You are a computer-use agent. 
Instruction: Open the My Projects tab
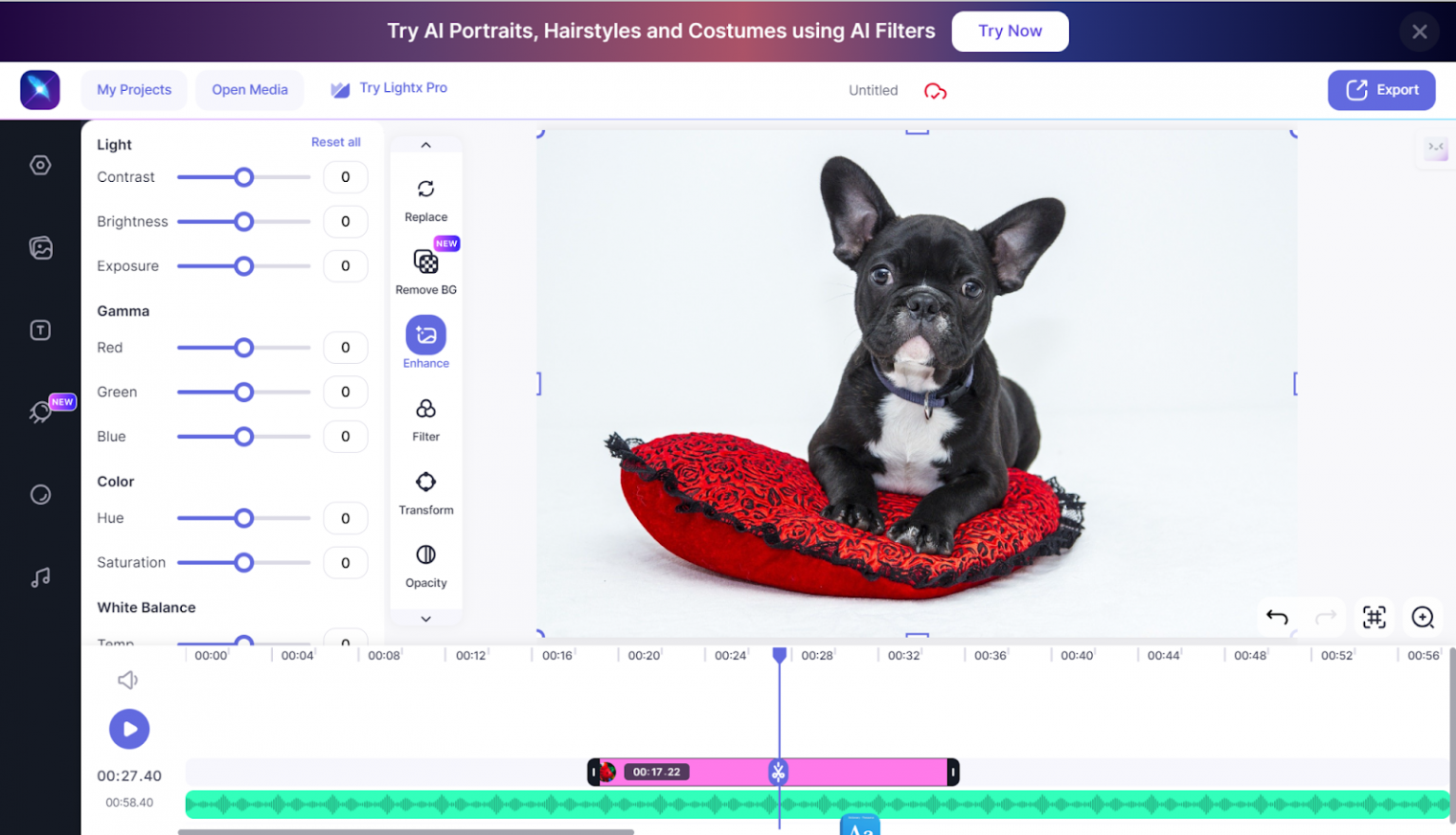[x=134, y=90]
